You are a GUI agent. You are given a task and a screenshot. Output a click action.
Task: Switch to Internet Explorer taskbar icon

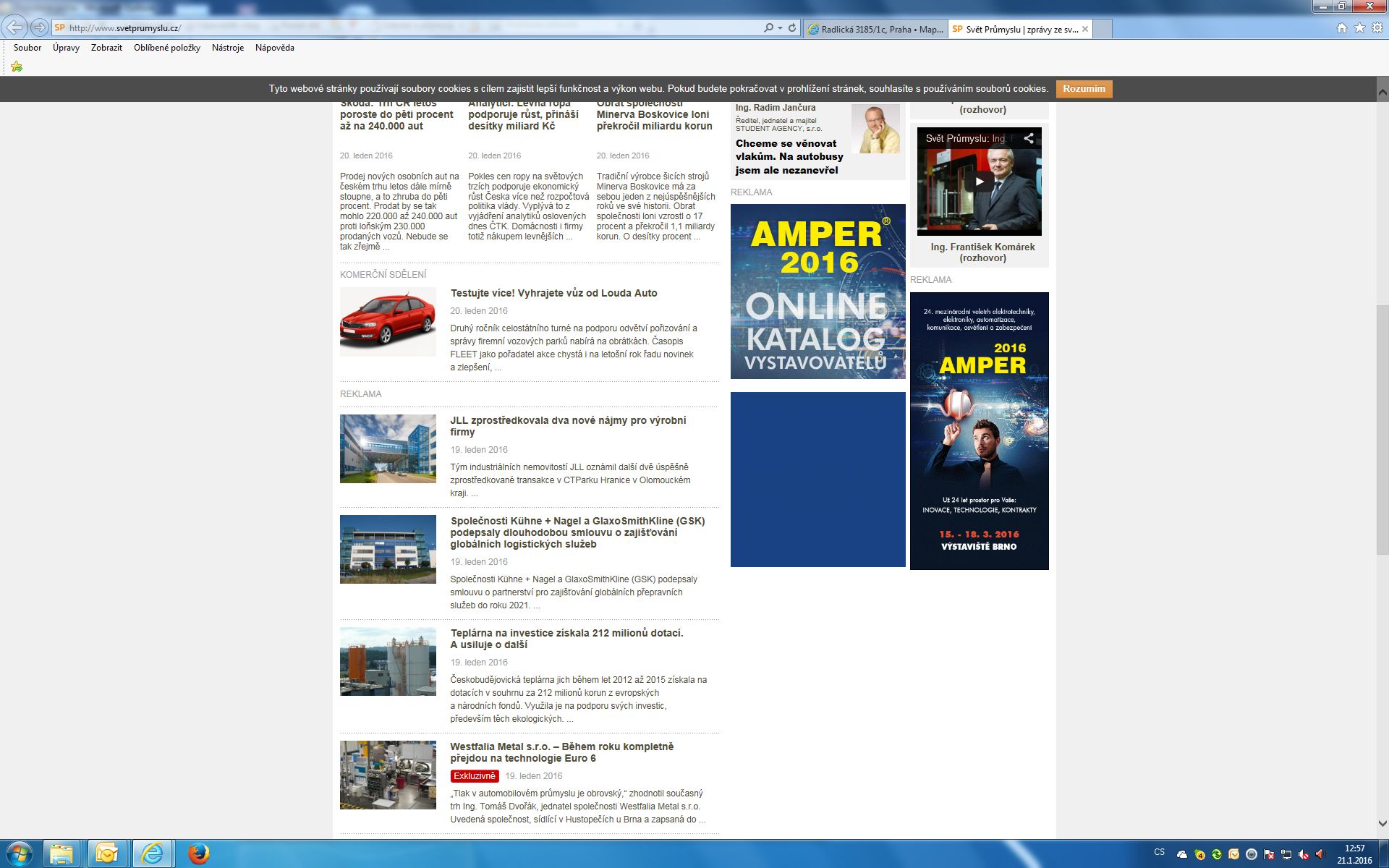152,854
